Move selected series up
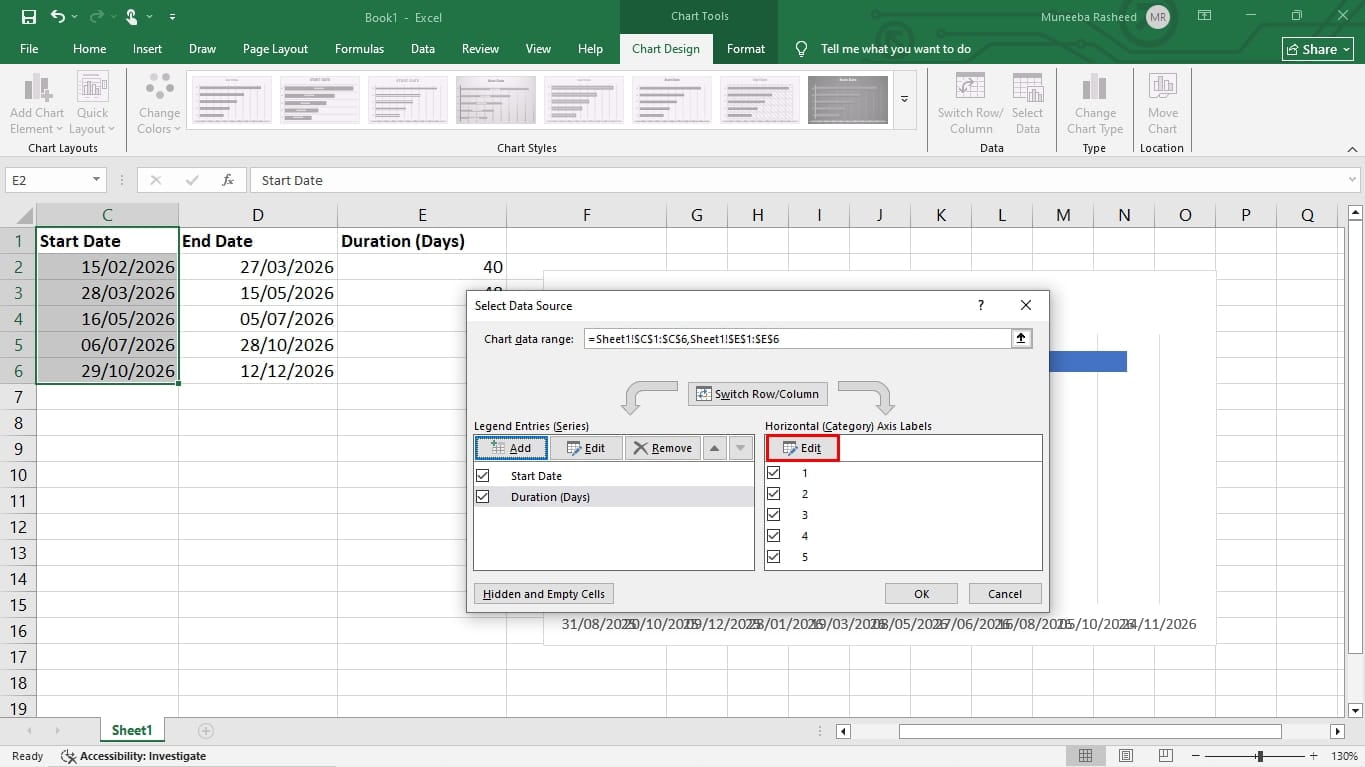 click(x=714, y=448)
